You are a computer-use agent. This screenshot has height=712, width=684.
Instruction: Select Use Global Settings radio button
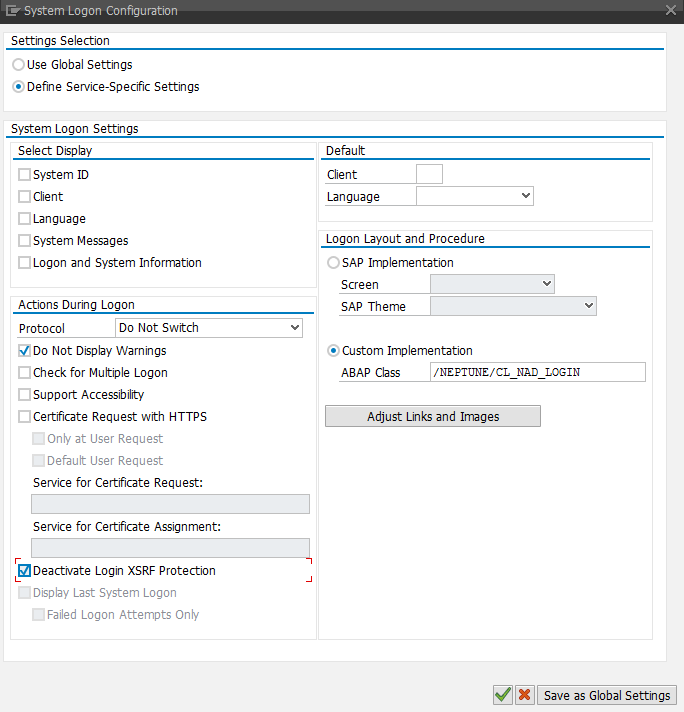pos(19,65)
